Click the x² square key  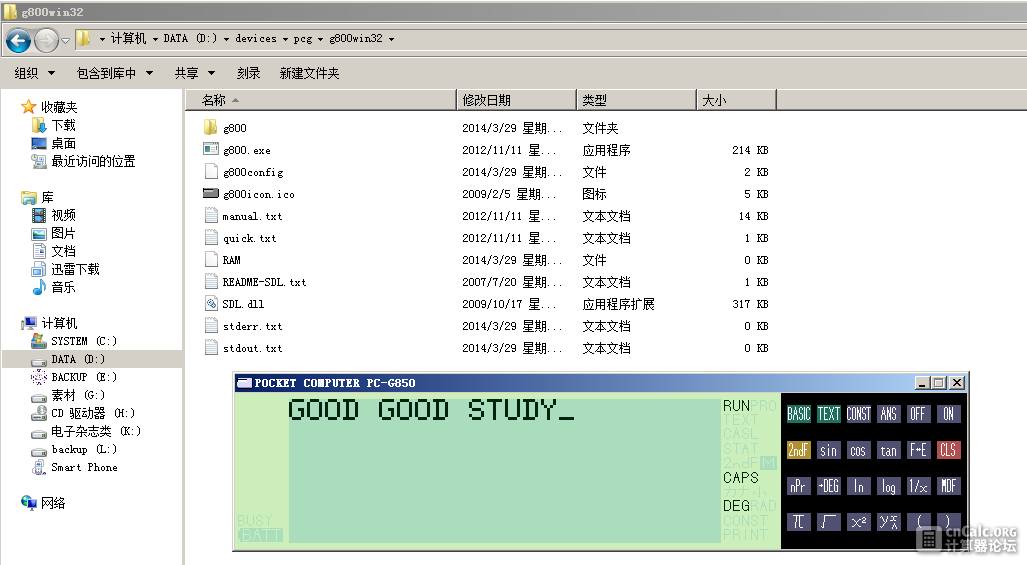[x=858, y=521]
